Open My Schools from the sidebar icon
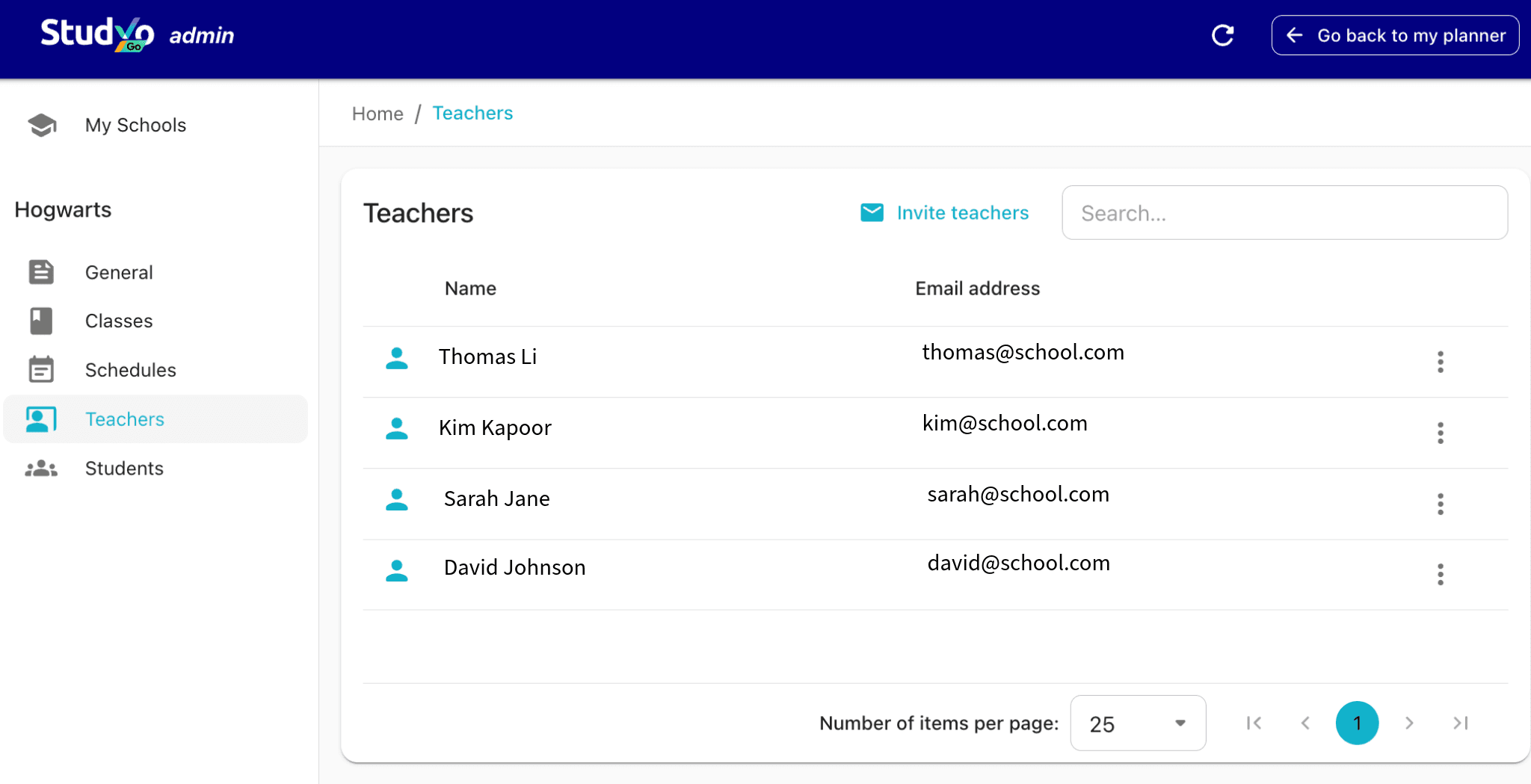Viewport: 1531px width, 784px height. click(41, 125)
